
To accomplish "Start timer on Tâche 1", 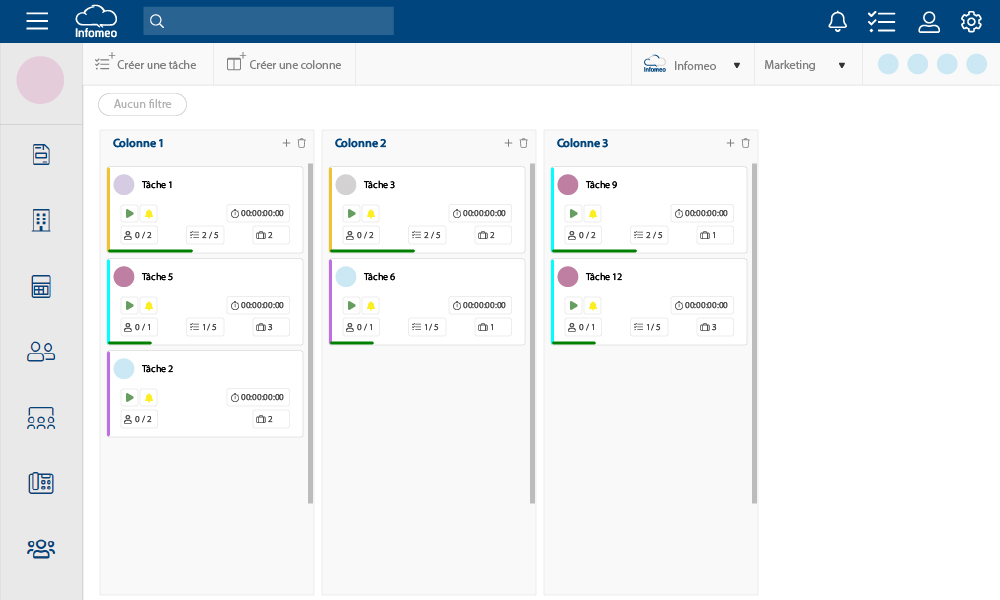I will click(129, 213).
